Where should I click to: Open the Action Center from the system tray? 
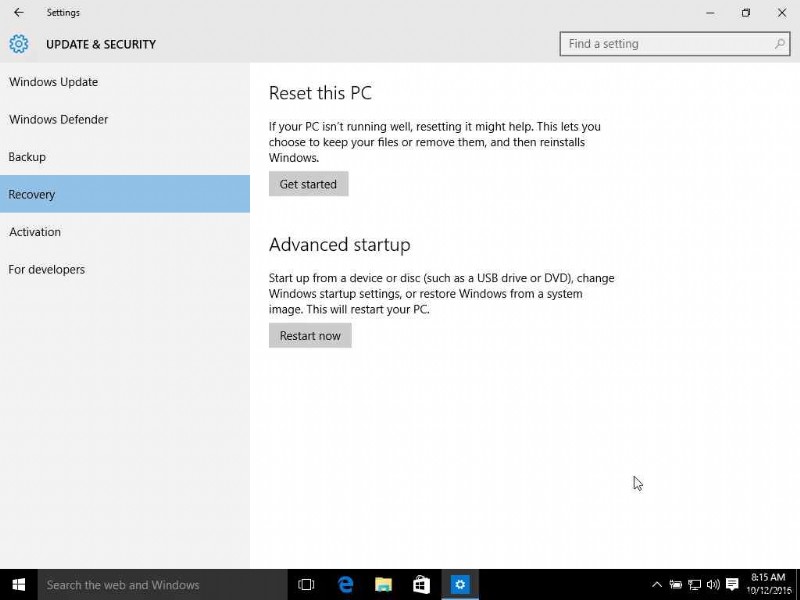tap(732, 585)
